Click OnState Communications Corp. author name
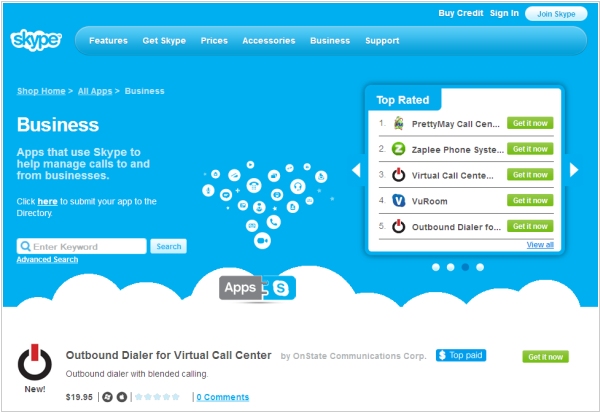The image size is (600, 412). click(x=359, y=356)
